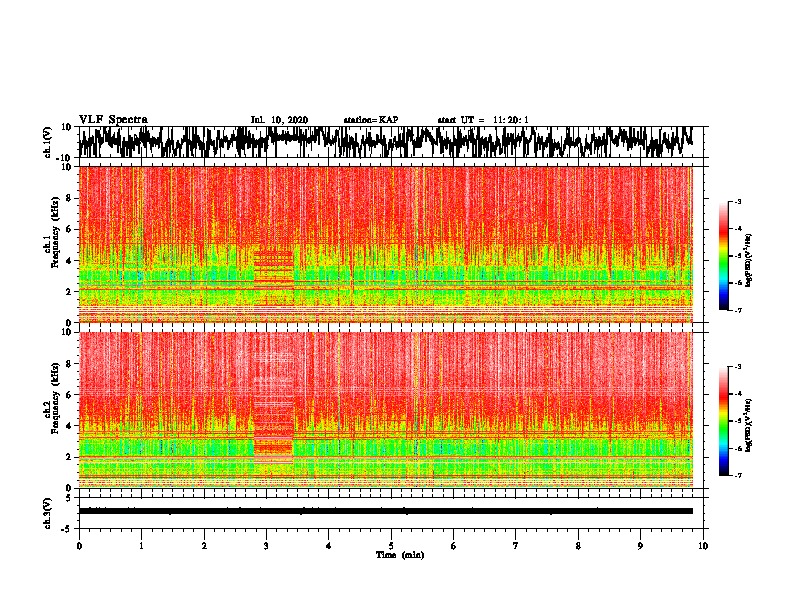Image resolution: width=792 pixels, height=612 pixels.
Task: Click time axis tick label "10"
Action: (703, 546)
